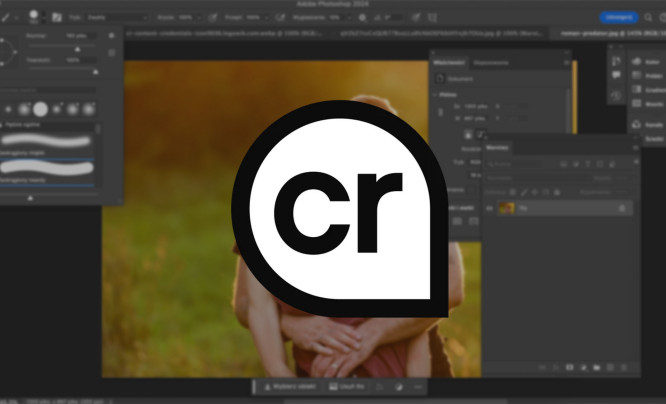Open the Gradienty gradients panel
Viewport: 666px width, 404px height.
click(x=647, y=89)
